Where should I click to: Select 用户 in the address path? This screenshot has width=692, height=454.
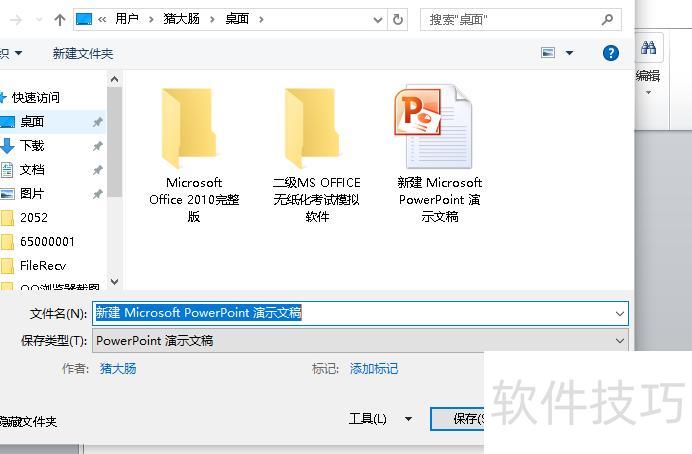click(127, 19)
